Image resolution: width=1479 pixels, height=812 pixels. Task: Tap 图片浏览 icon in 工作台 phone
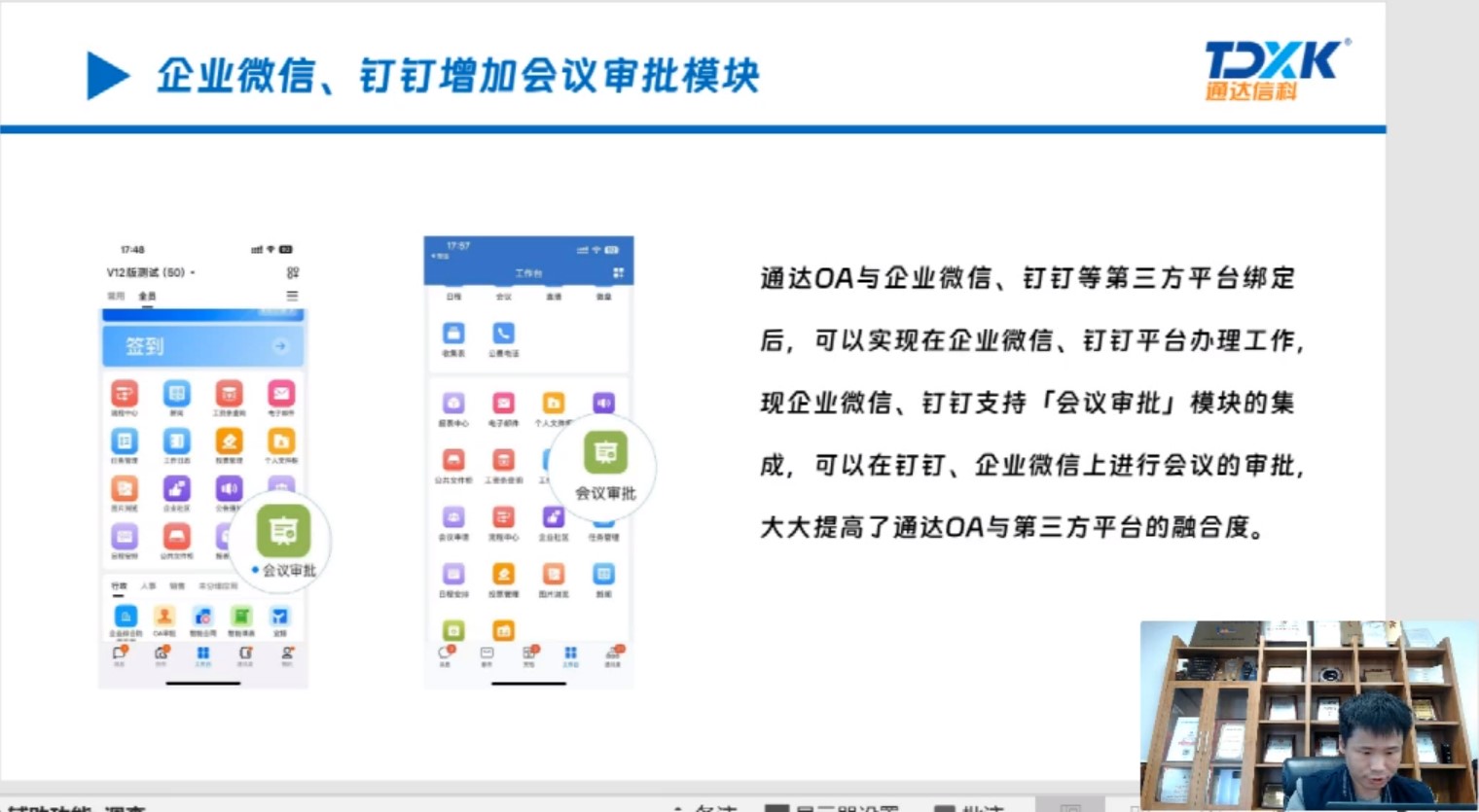point(553,574)
